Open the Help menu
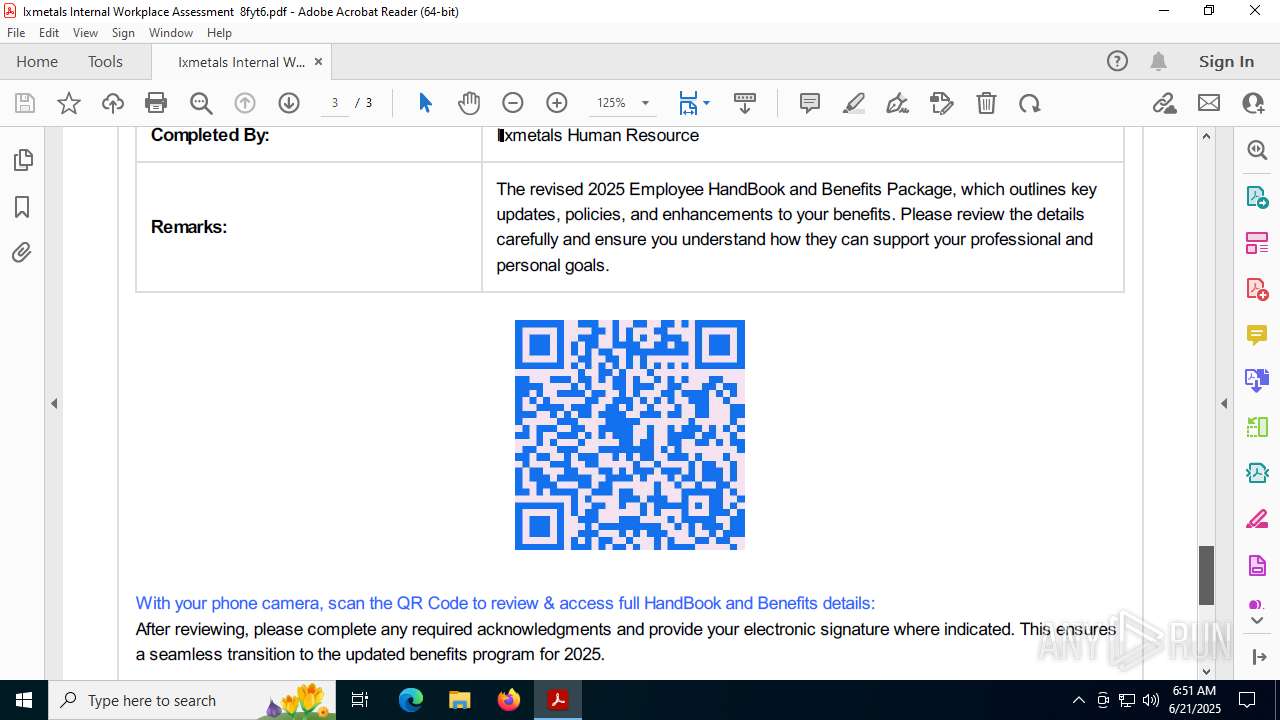1280x720 pixels. (x=219, y=33)
